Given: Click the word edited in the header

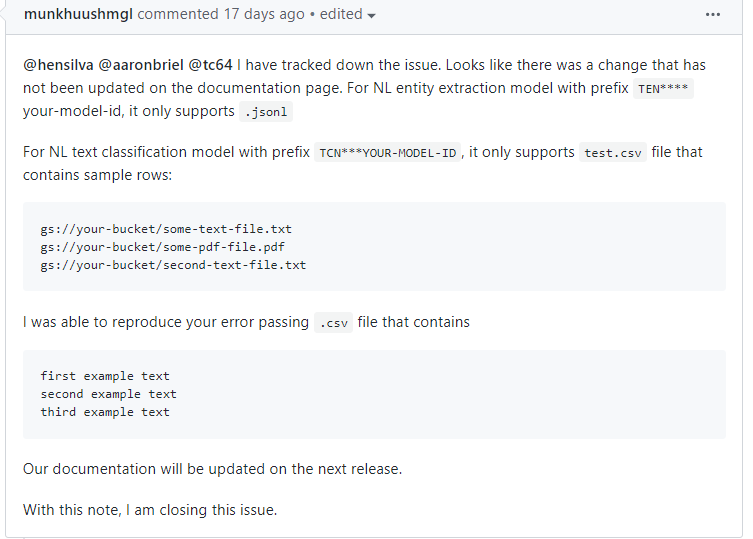Looking at the screenshot, I should click(x=341, y=14).
